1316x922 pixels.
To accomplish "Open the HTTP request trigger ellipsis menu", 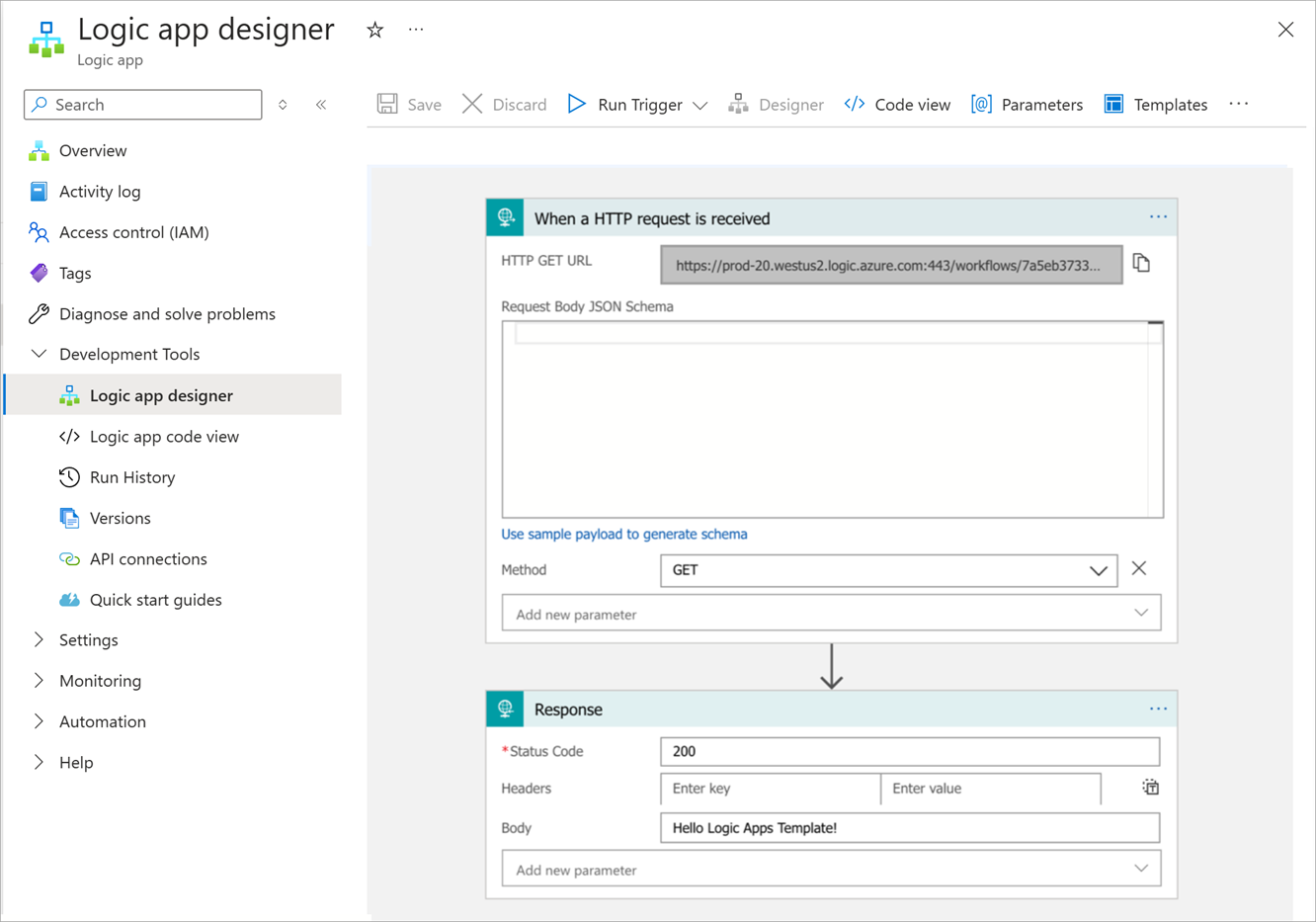I will coord(1158,216).
